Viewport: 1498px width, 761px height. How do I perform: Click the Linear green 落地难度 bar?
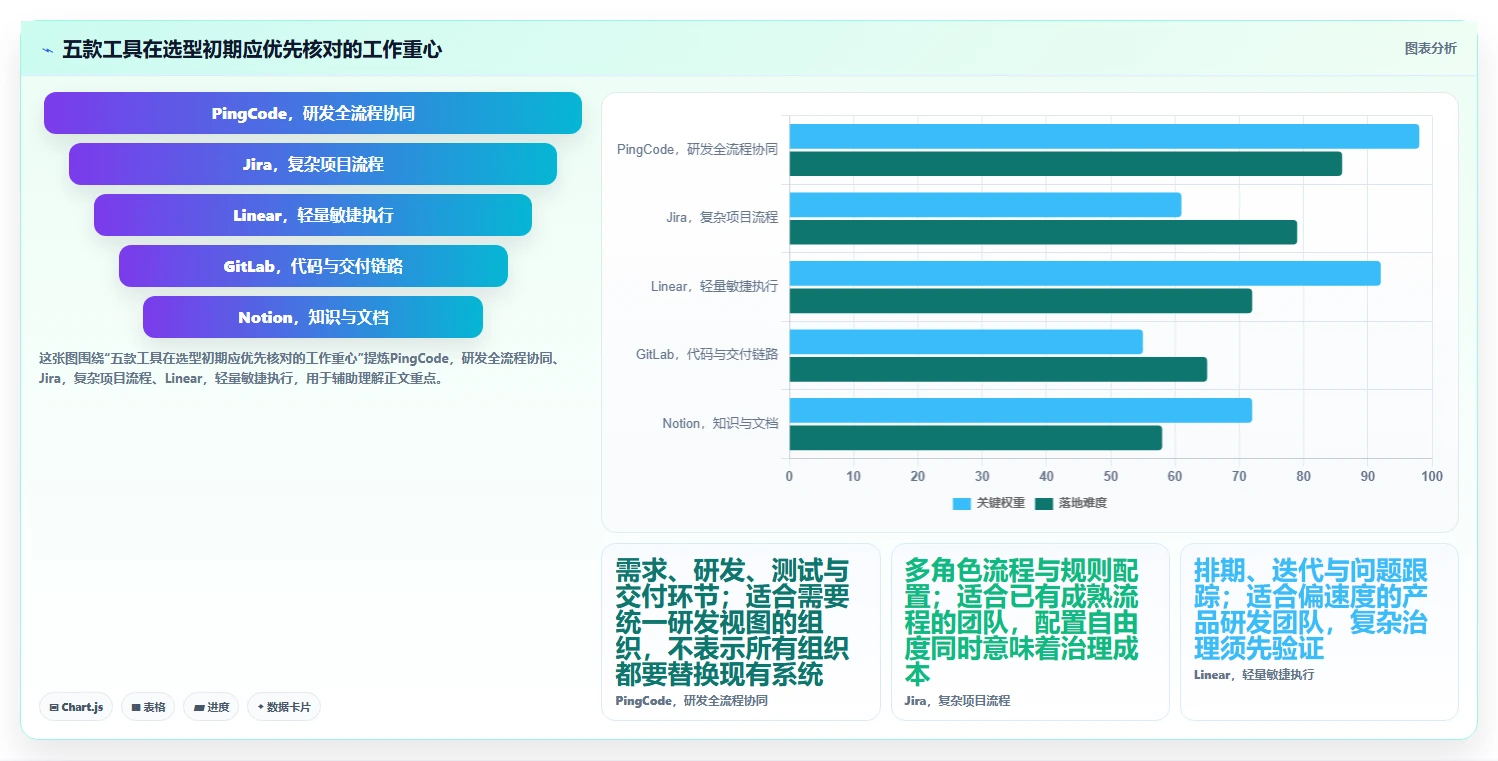pos(1021,300)
